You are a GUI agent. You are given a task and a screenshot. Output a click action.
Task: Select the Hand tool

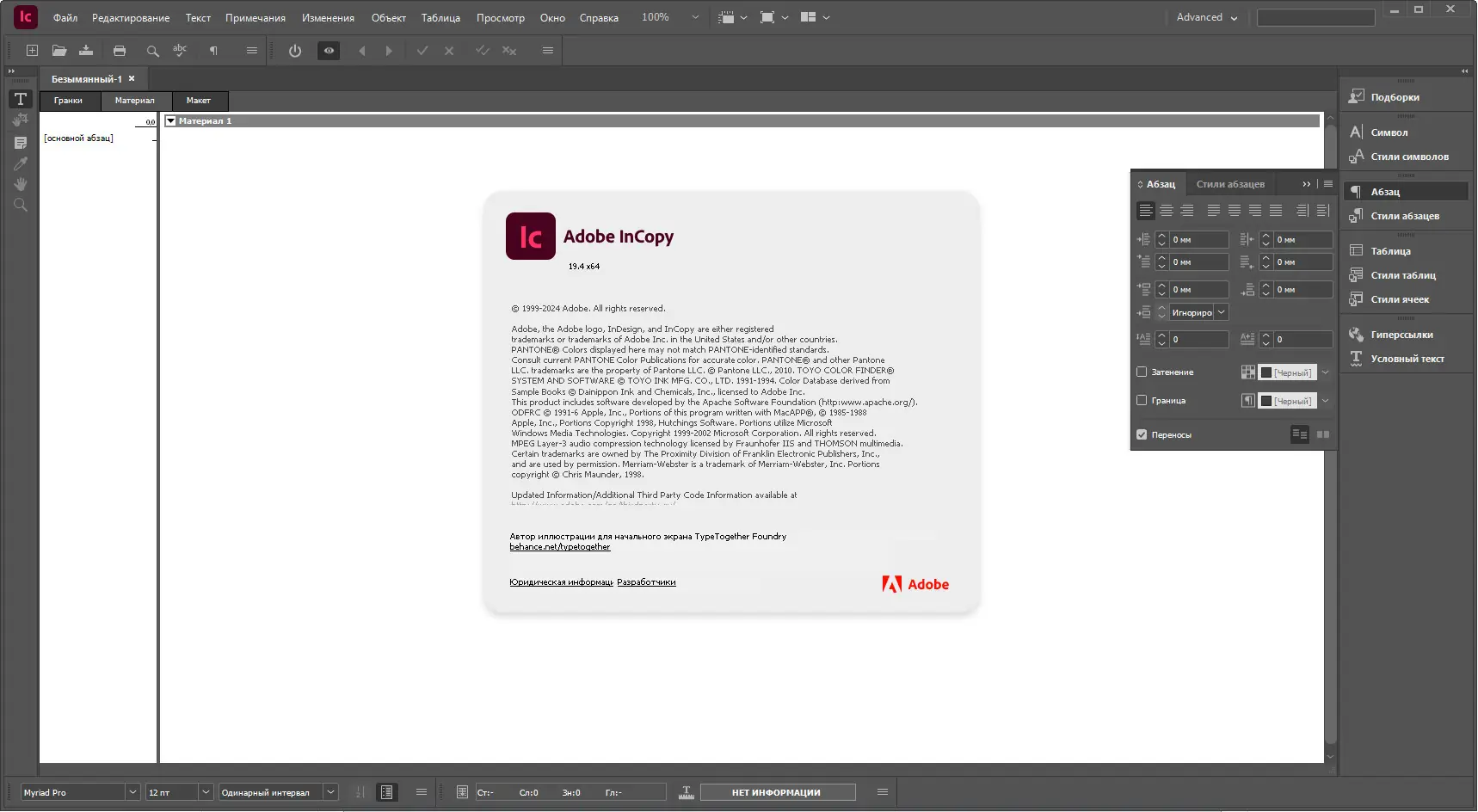21,184
